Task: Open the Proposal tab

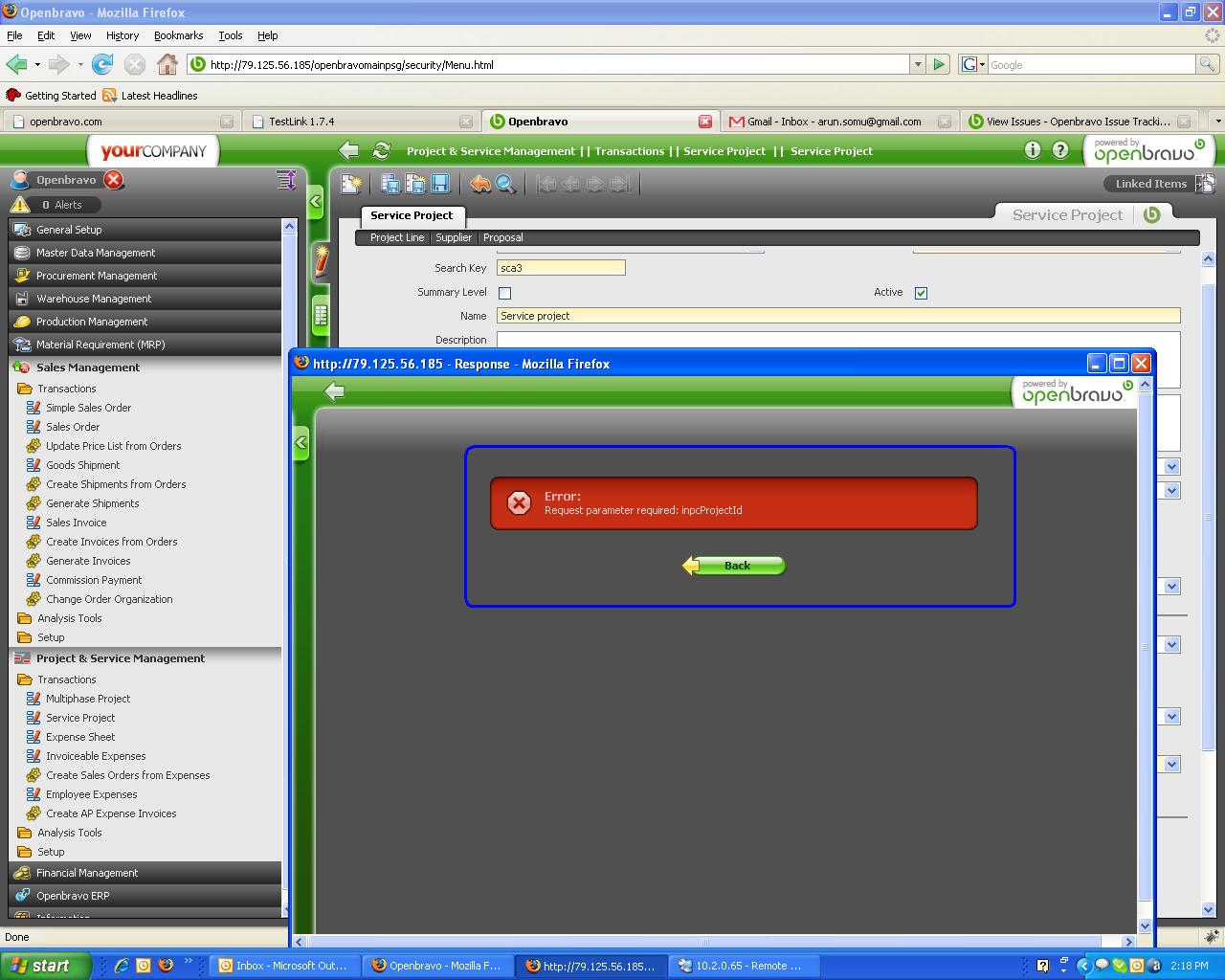Action: [502, 237]
